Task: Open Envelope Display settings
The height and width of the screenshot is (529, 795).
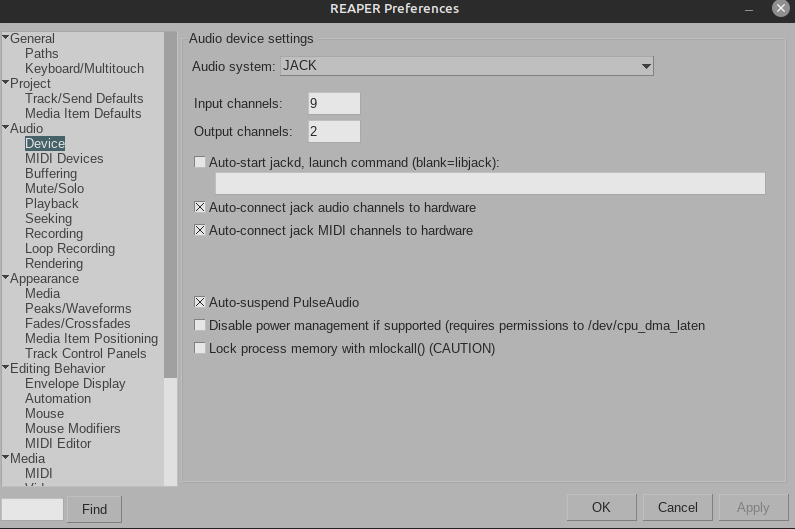Action: coord(75,383)
